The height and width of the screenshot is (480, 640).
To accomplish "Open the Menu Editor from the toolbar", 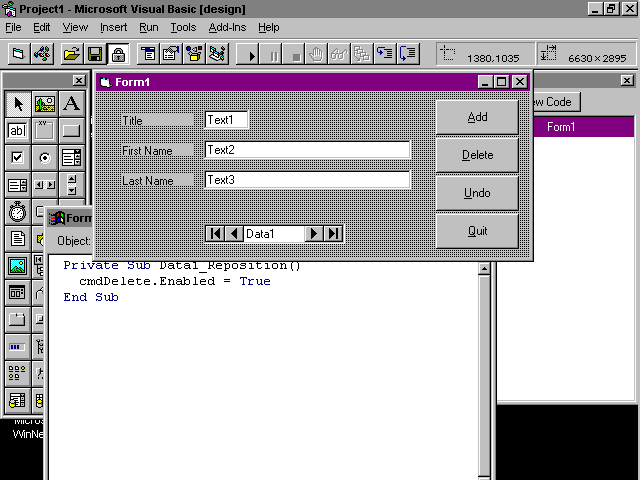I will [147, 54].
